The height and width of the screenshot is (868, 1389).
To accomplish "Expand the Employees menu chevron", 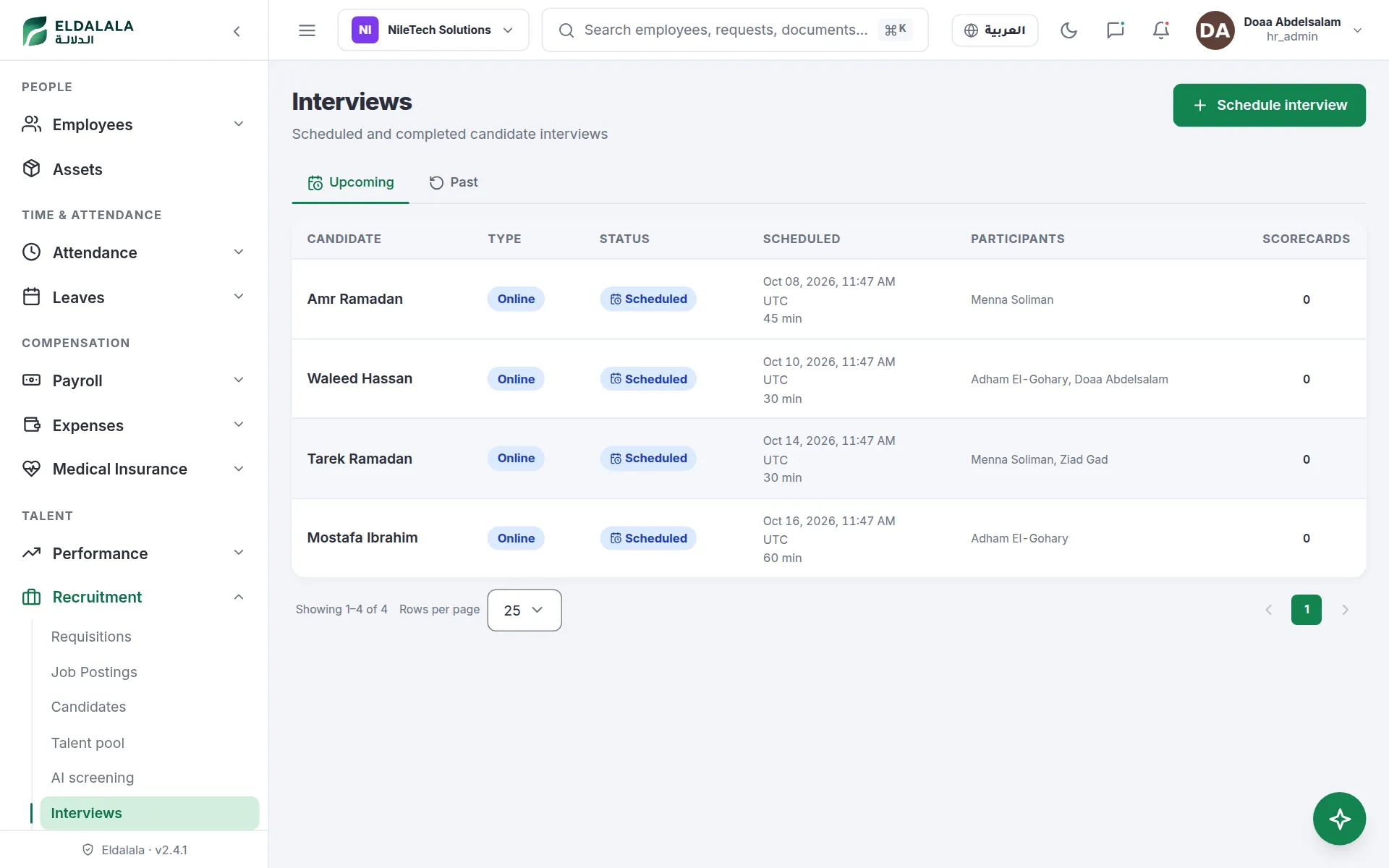I will [x=239, y=124].
